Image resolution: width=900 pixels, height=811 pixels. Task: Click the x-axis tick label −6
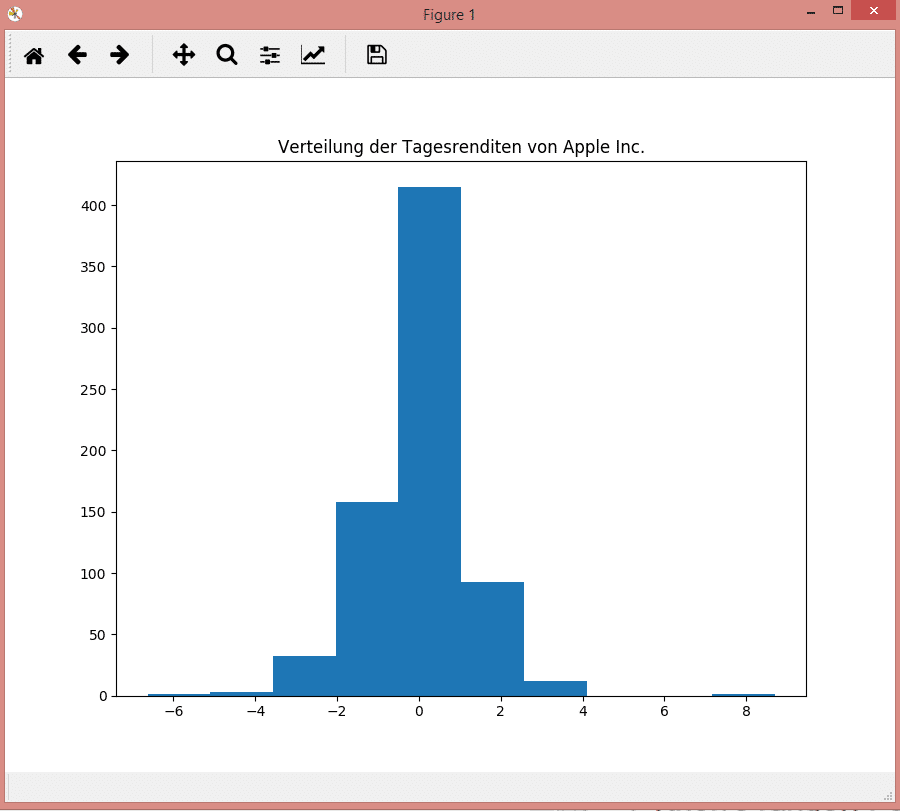pos(174,712)
